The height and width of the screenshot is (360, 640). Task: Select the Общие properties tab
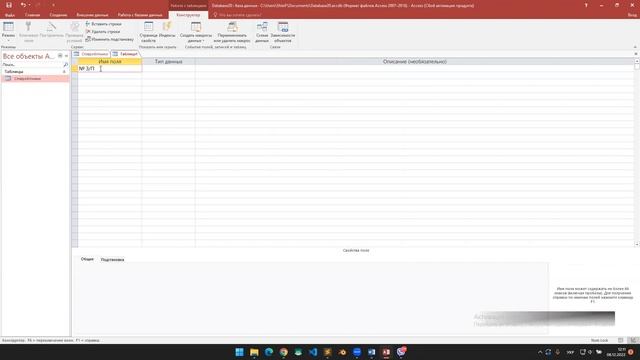click(x=87, y=259)
